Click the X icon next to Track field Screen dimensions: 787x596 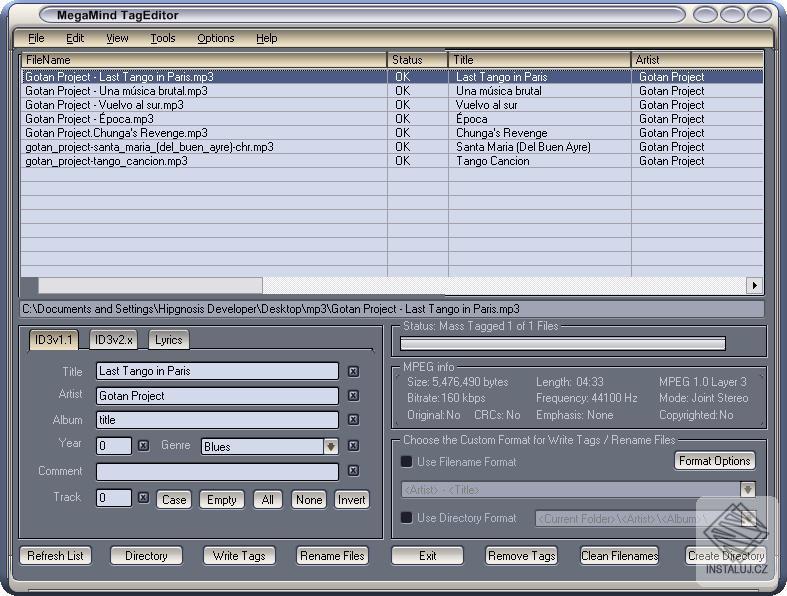click(143, 497)
